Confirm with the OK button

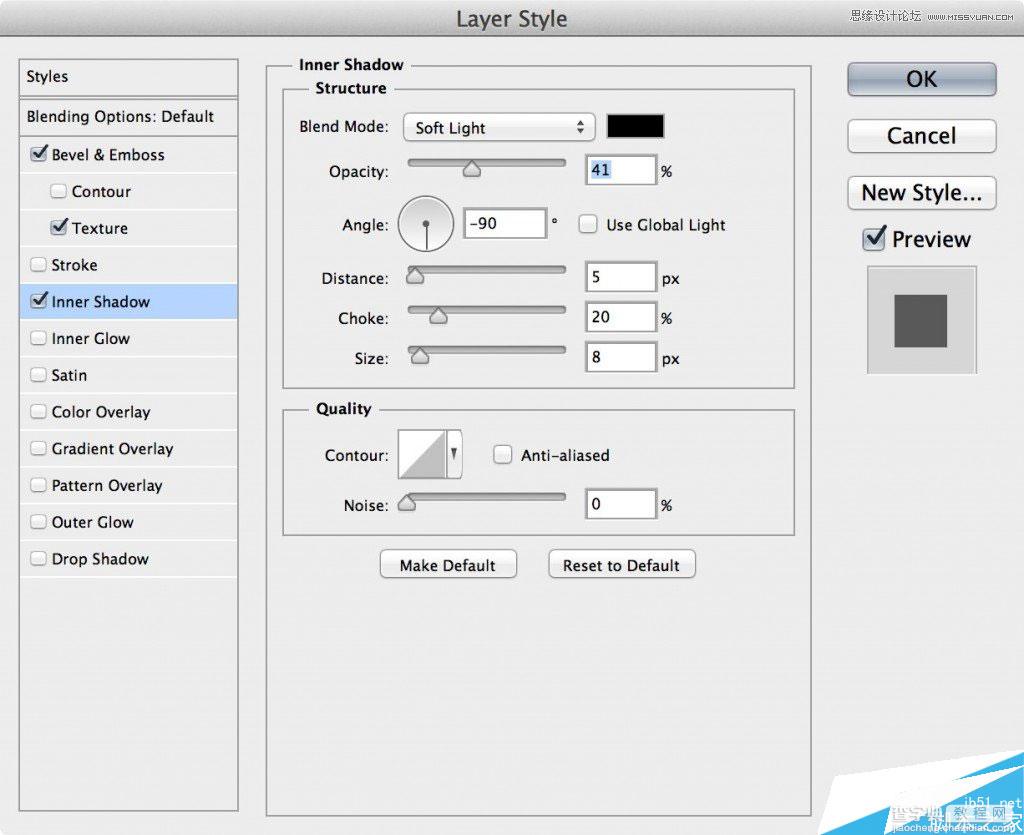(921, 79)
